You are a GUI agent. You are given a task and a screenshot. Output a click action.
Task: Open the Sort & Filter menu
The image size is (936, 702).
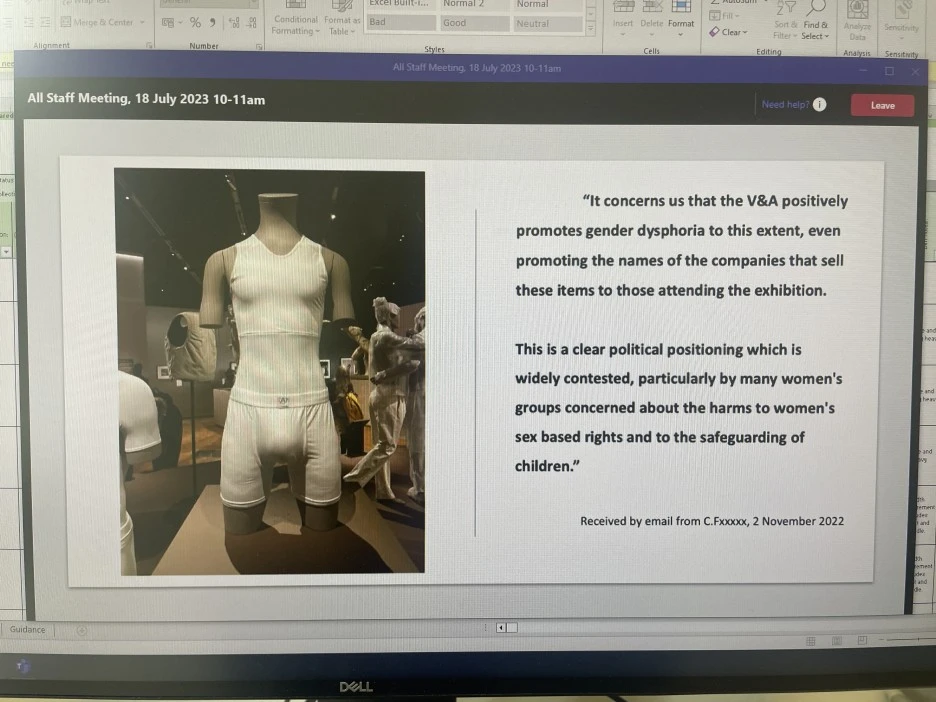pos(784,20)
